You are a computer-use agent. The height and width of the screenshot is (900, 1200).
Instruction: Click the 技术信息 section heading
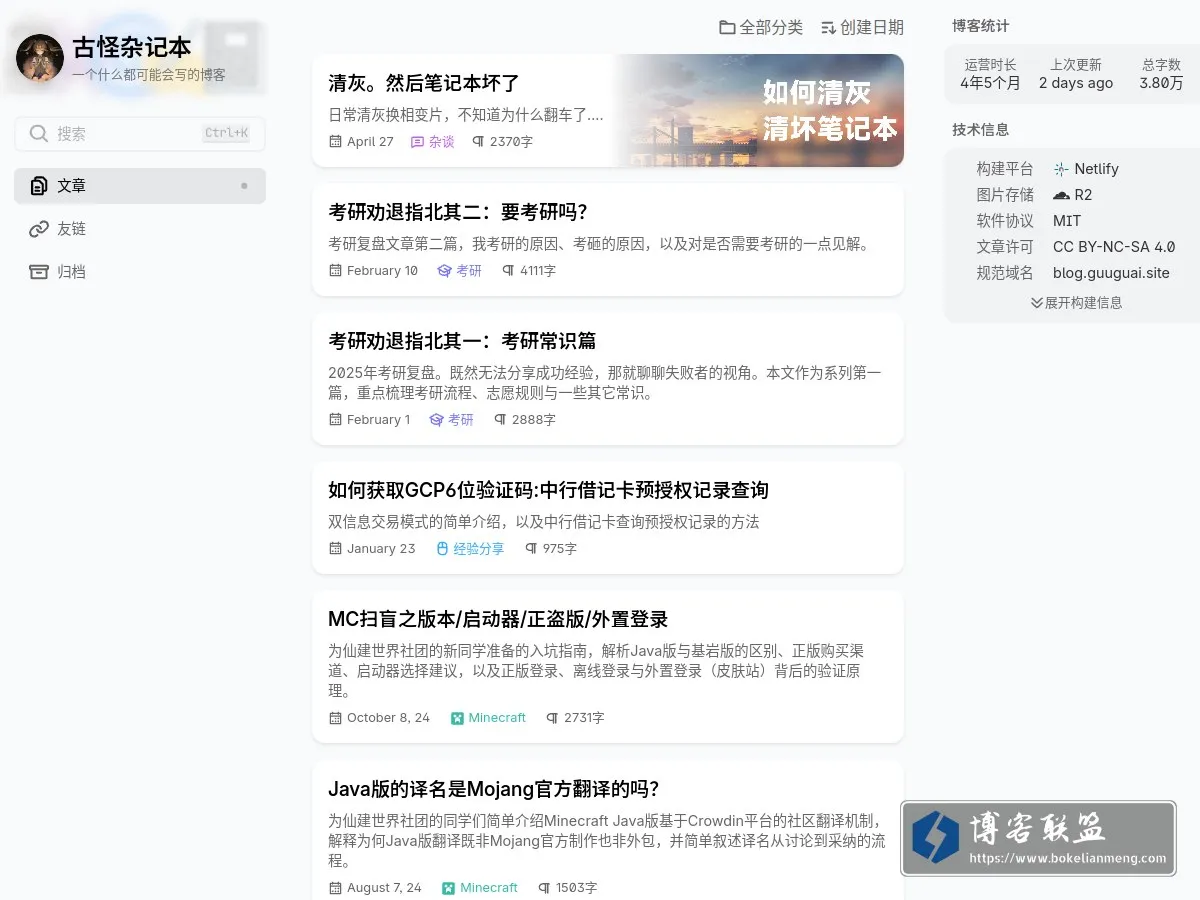pos(981,130)
